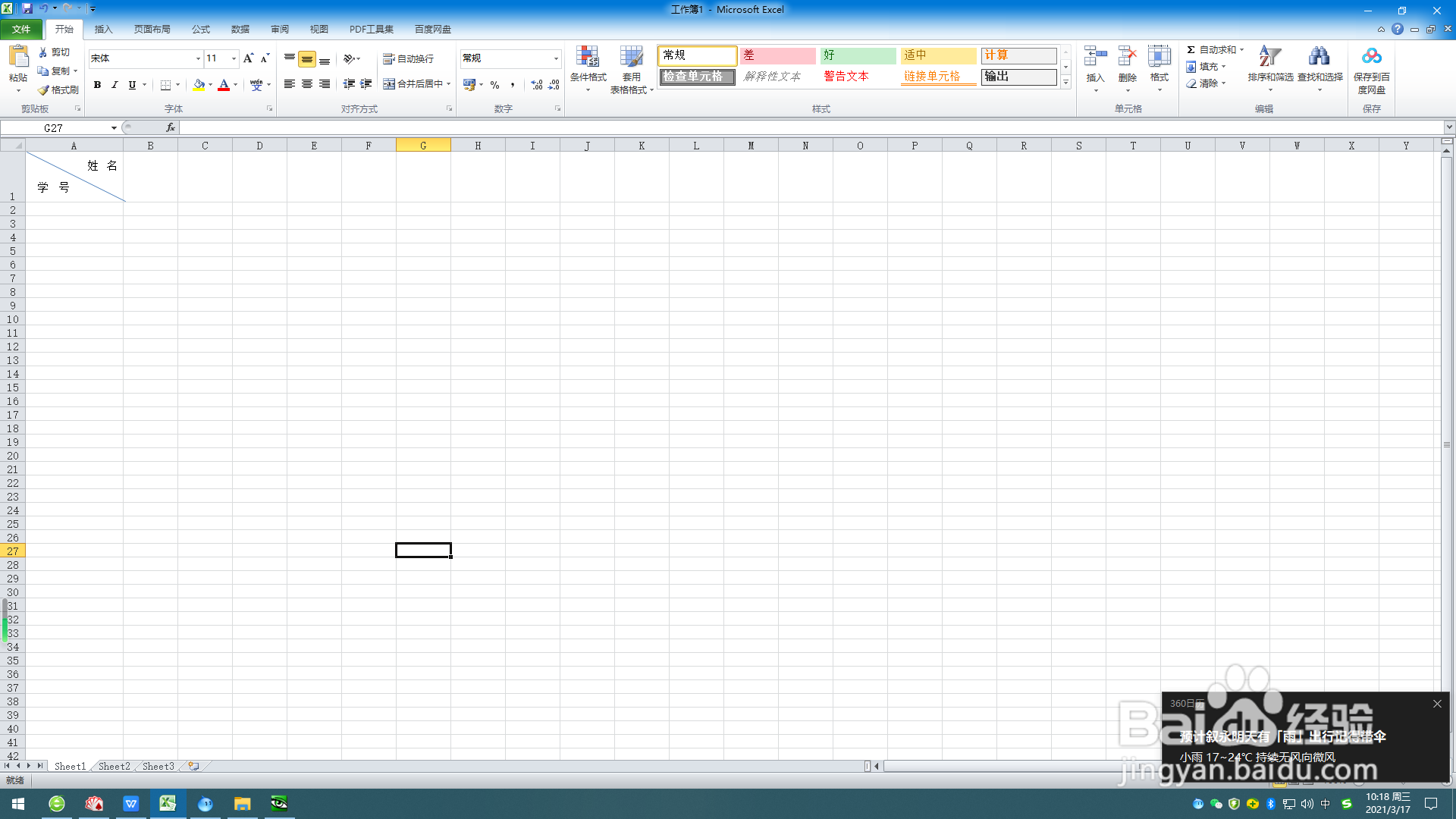This screenshot has height=819, width=1456.
Task: Switch to the Page Layout (页面布局) tab
Action: (x=152, y=30)
